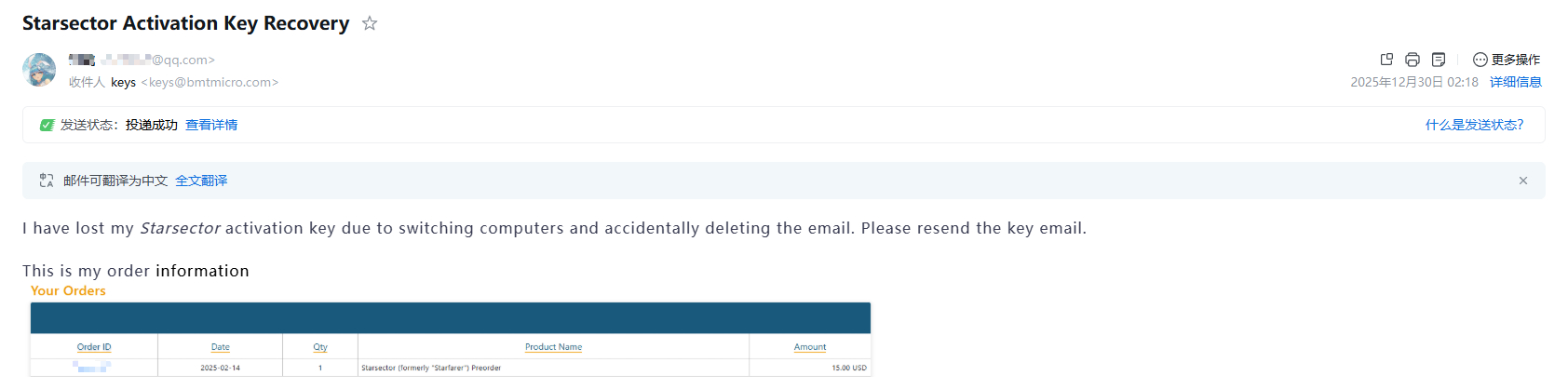This screenshot has width=1568, height=389.
Task: Click the green delivery success checkmark icon
Action: click(x=47, y=125)
